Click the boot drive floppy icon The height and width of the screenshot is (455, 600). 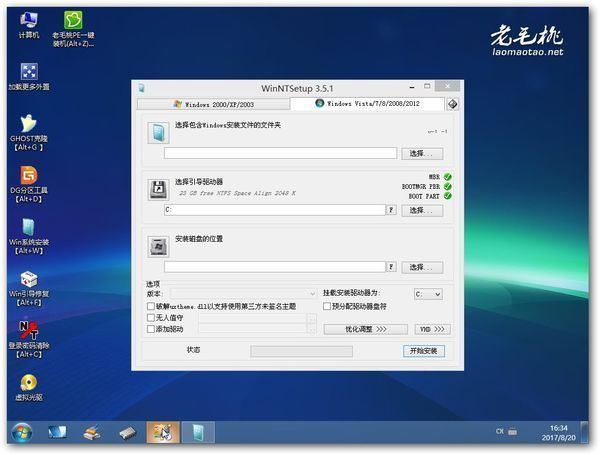pyautogui.click(x=158, y=189)
